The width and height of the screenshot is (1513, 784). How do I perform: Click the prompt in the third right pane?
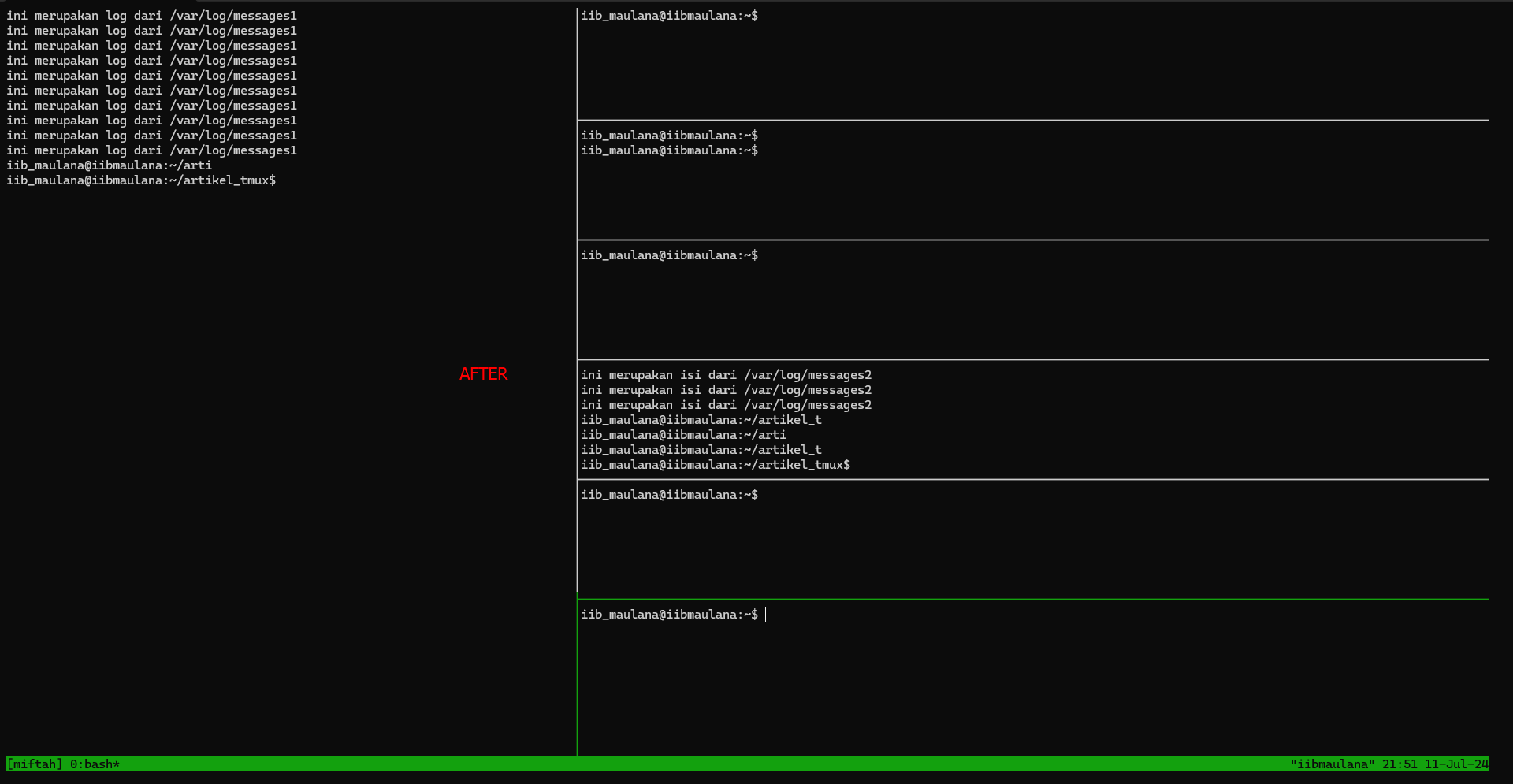(669, 255)
